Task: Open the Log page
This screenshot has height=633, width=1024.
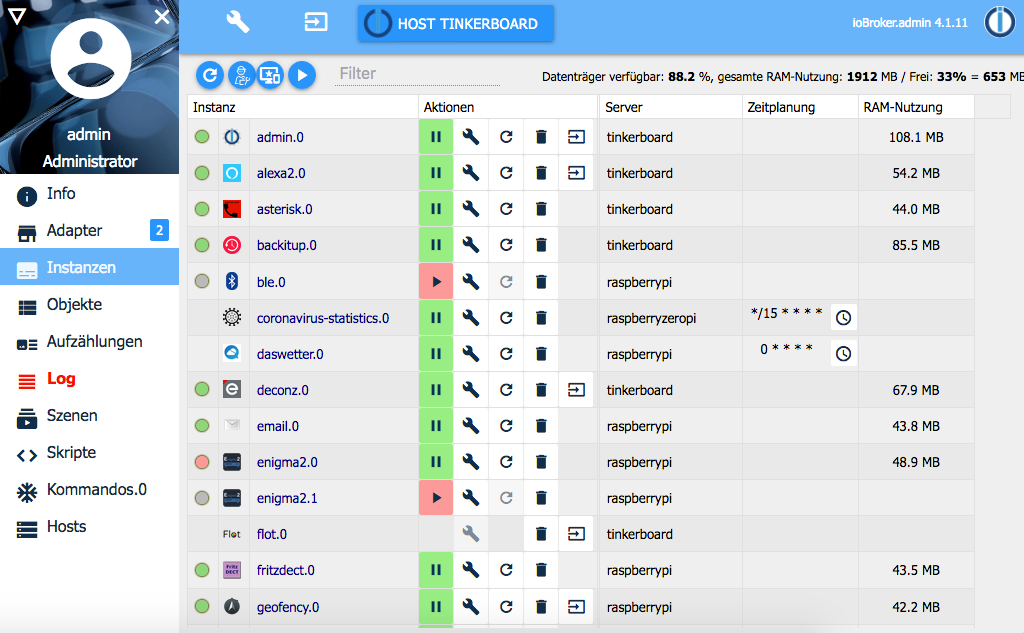Action: (x=89, y=379)
